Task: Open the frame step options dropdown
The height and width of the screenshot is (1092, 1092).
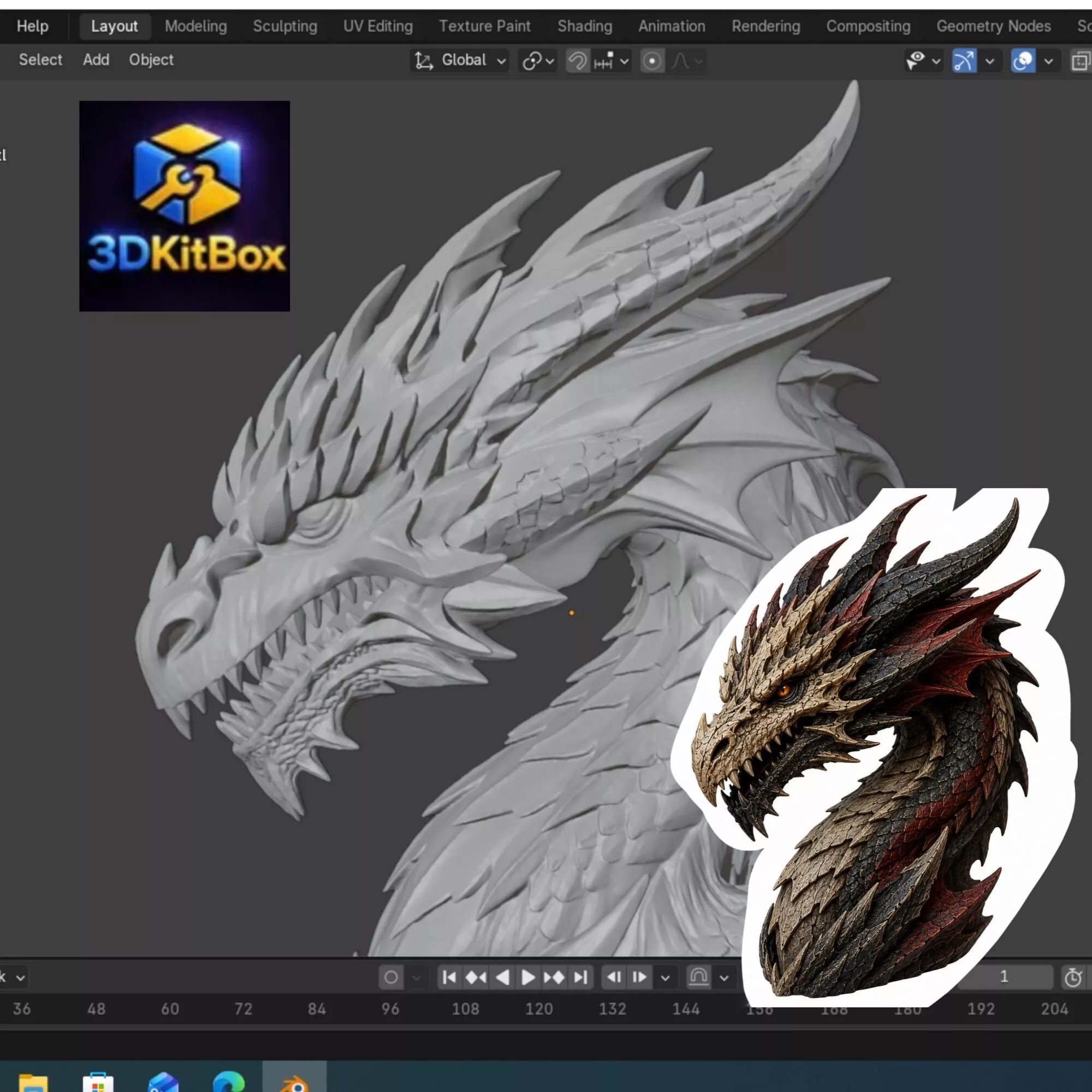Action: pyautogui.click(x=665, y=977)
